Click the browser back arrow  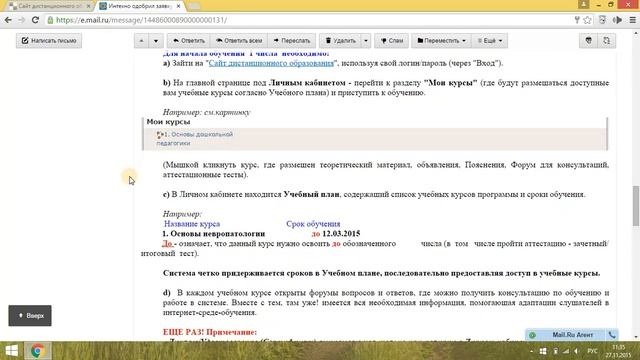pyautogui.click(x=8, y=20)
